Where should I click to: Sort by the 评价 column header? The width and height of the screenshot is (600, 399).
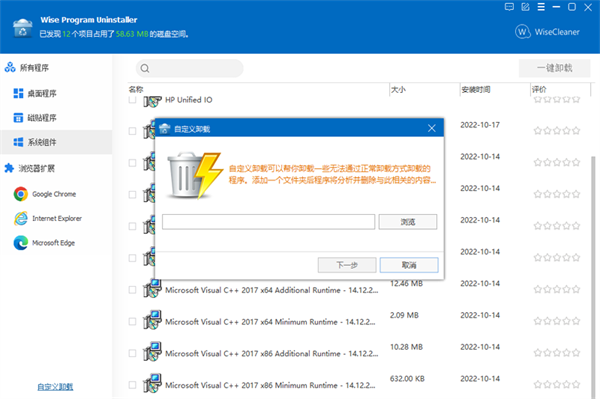tap(539, 90)
